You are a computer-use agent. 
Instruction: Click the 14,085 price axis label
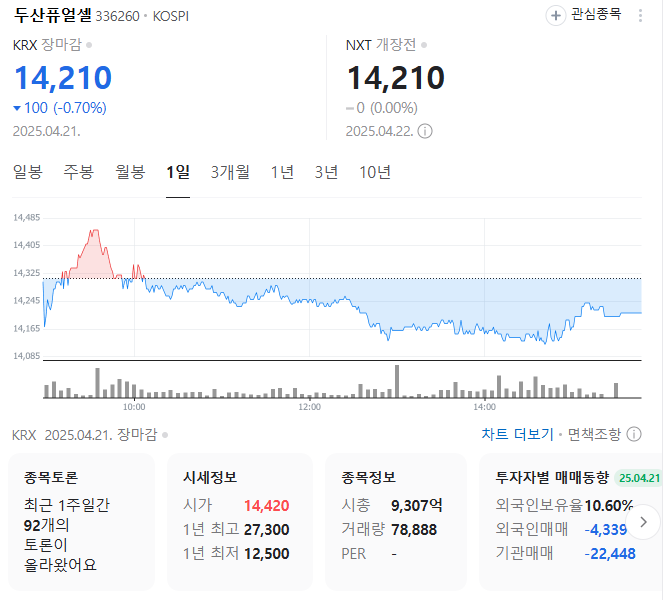[x=26, y=356]
